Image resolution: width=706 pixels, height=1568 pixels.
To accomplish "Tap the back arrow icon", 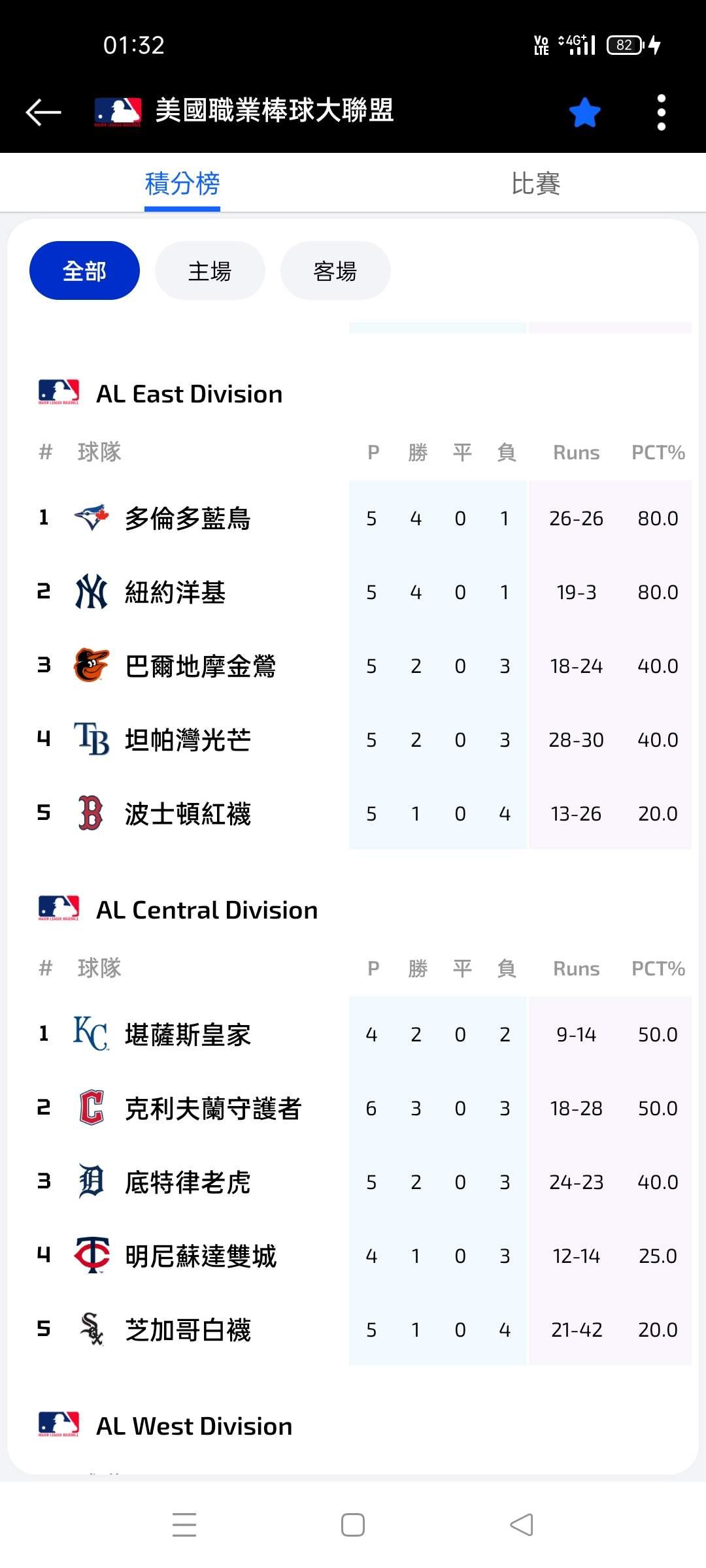I will pos(43,112).
